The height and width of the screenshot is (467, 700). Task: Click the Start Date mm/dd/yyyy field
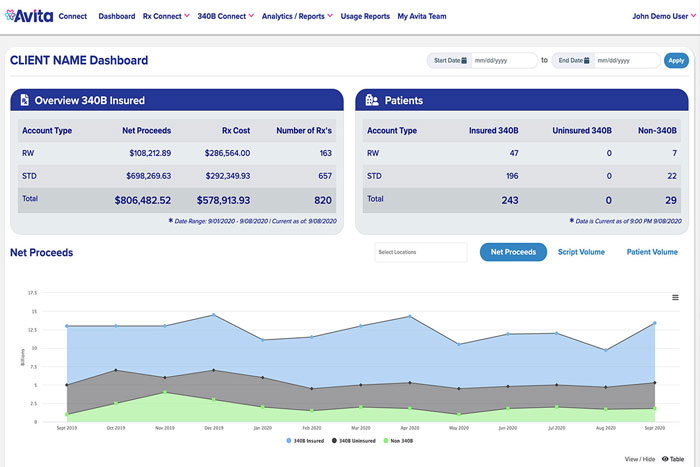click(x=503, y=60)
